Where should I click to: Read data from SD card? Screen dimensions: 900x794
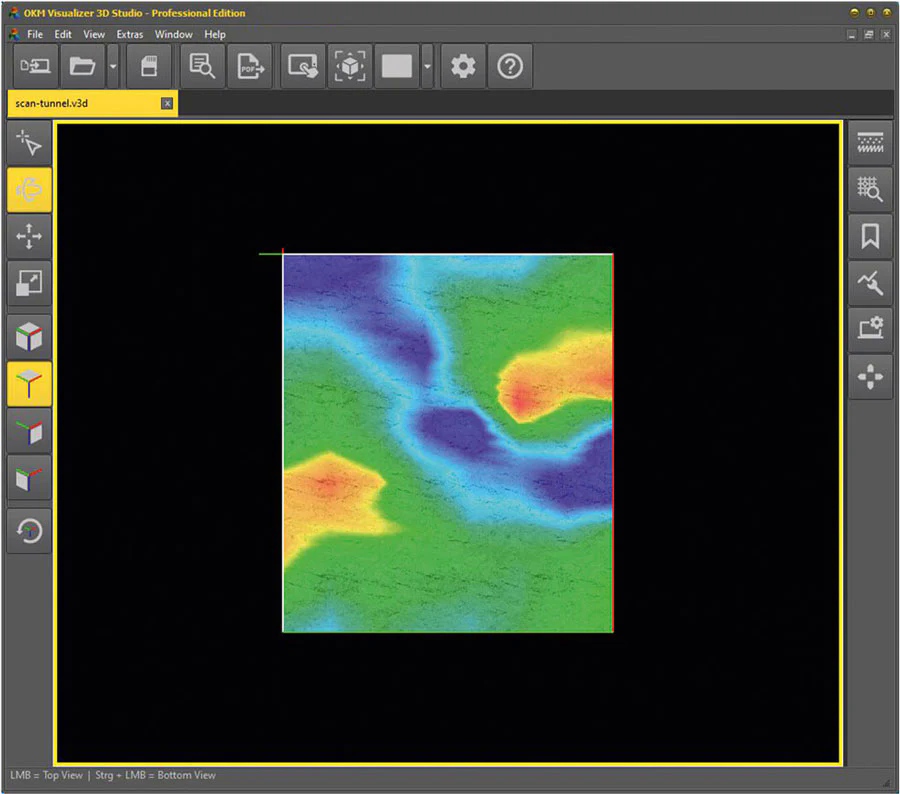click(150, 66)
